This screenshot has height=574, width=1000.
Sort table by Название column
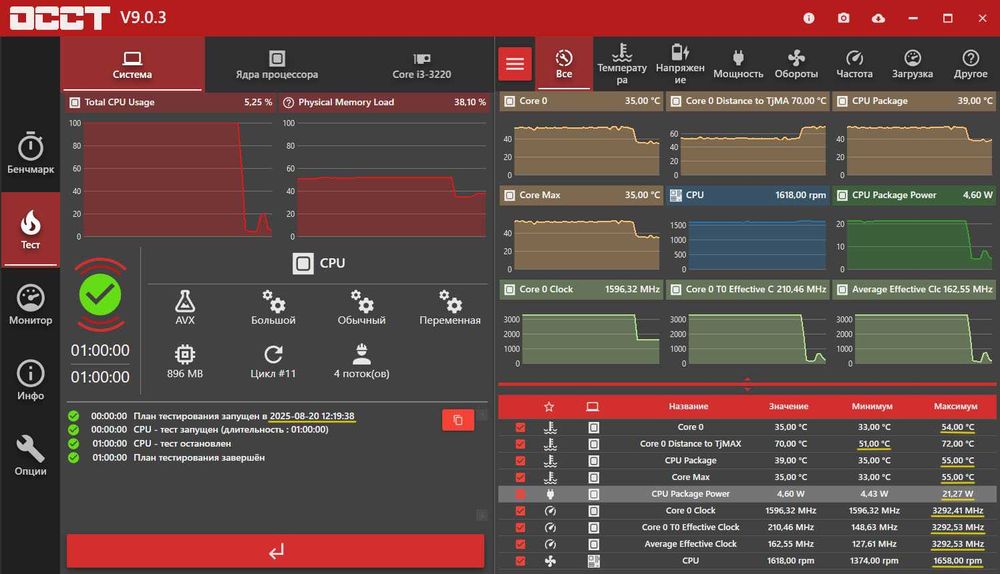[x=688, y=406]
